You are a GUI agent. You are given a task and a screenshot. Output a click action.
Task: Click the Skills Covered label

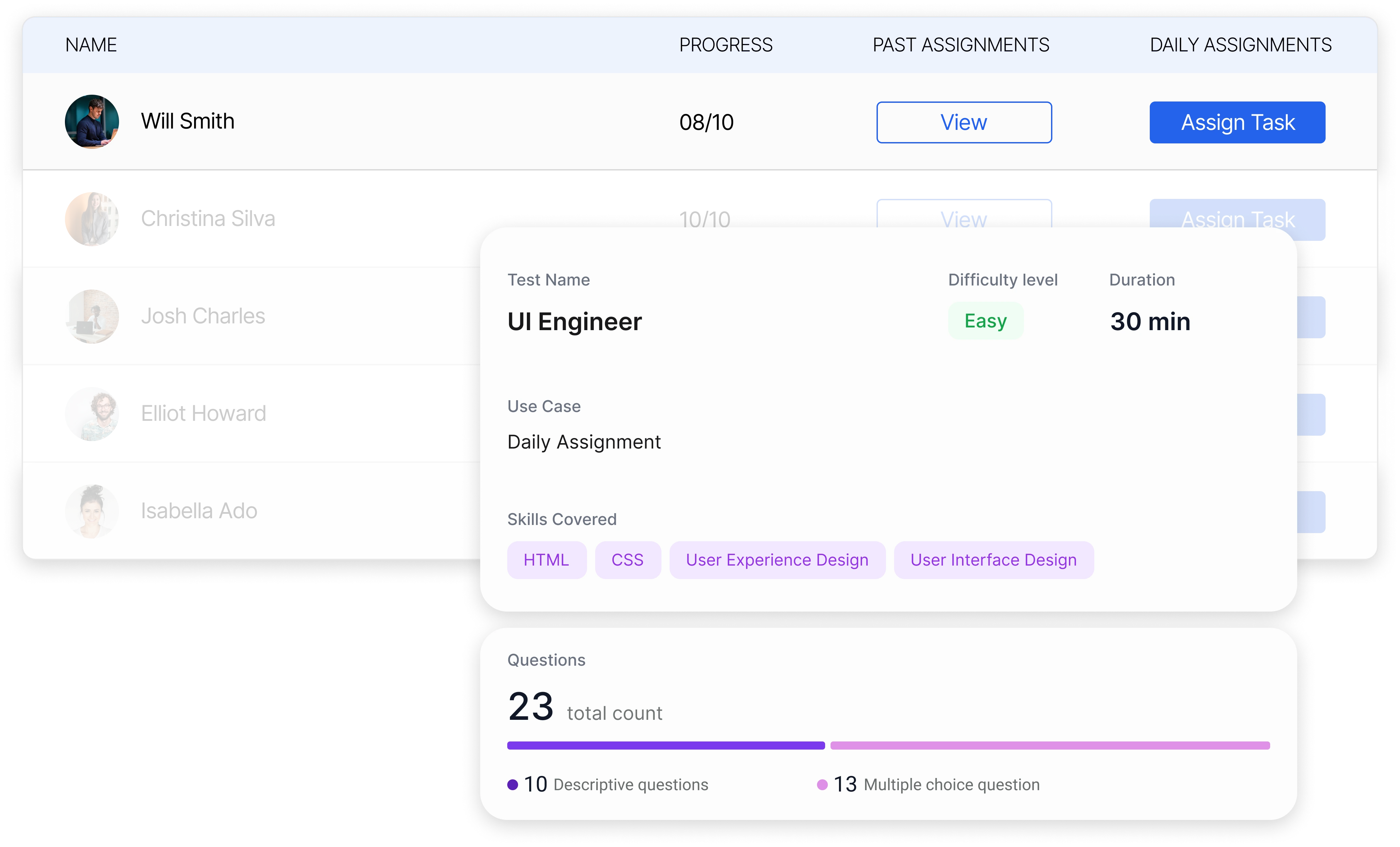click(561, 519)
